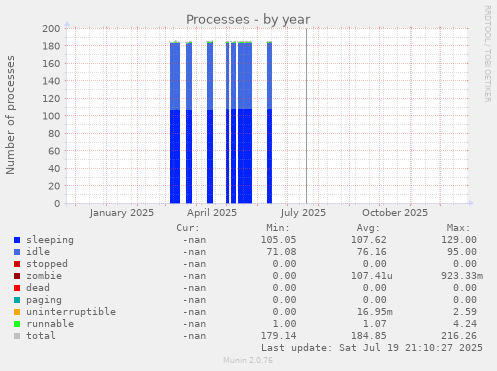The image size is (497, 371).
Task: Click the total avg value 184.85
Action: [x=369, y=336]
